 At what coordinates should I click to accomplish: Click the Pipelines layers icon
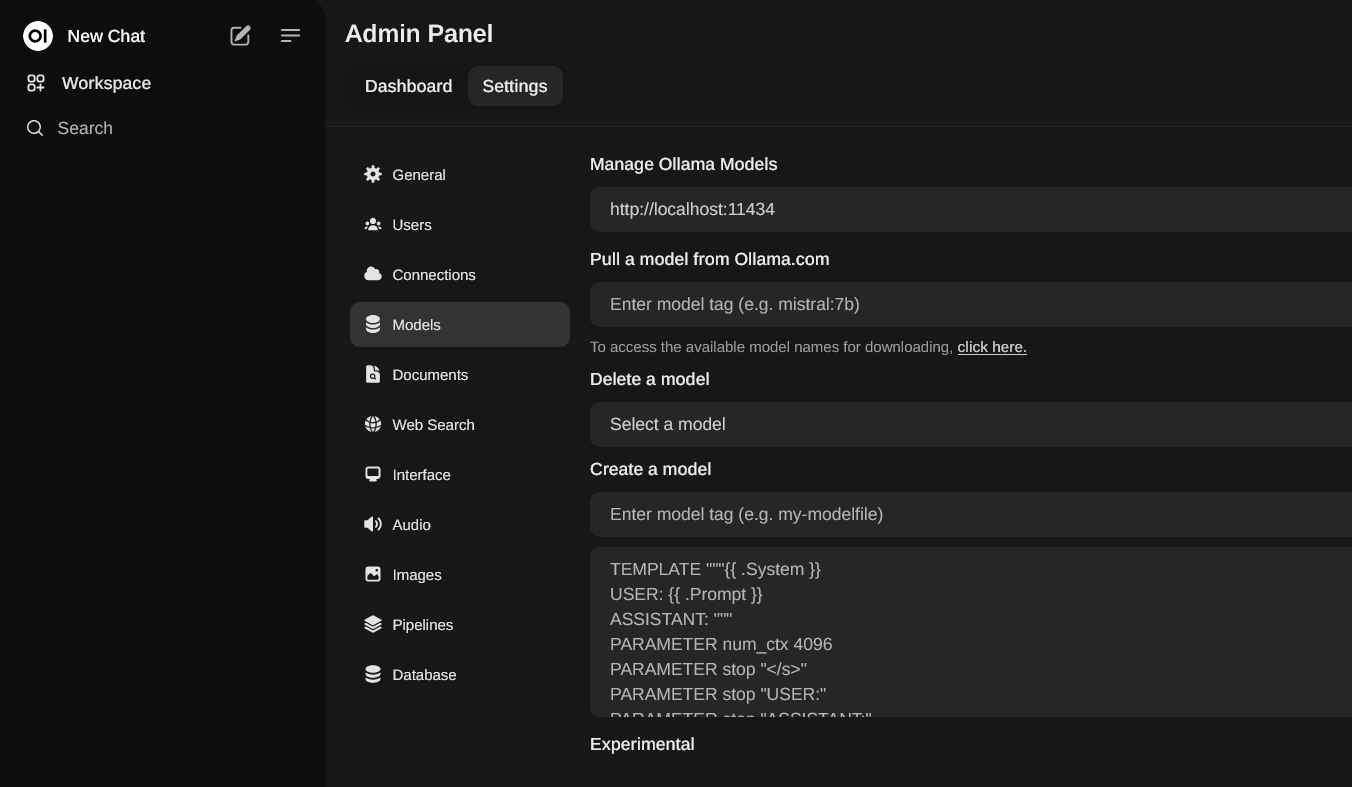pyautogui.click(x=373, y=624)
